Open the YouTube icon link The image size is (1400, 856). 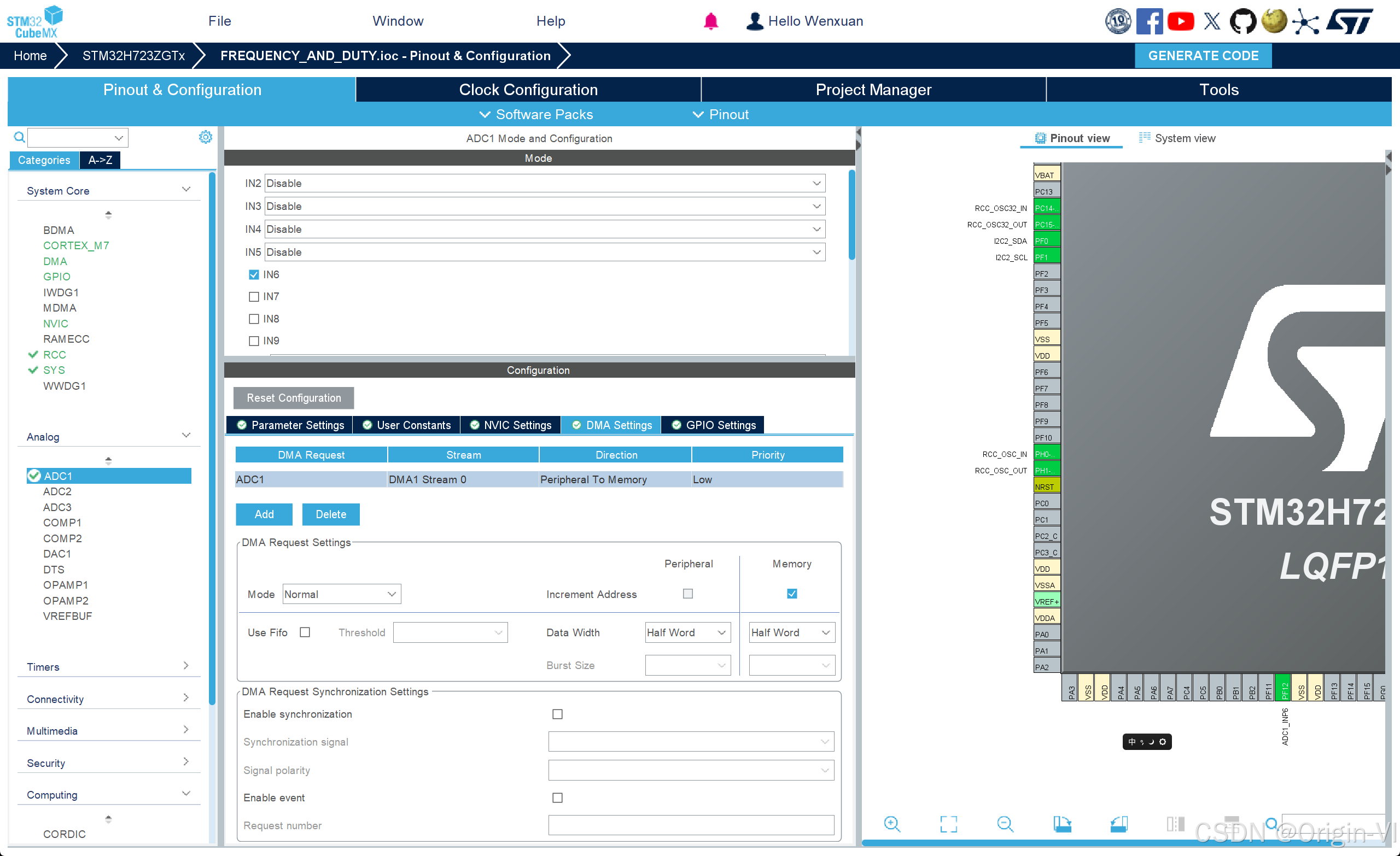1180,21
